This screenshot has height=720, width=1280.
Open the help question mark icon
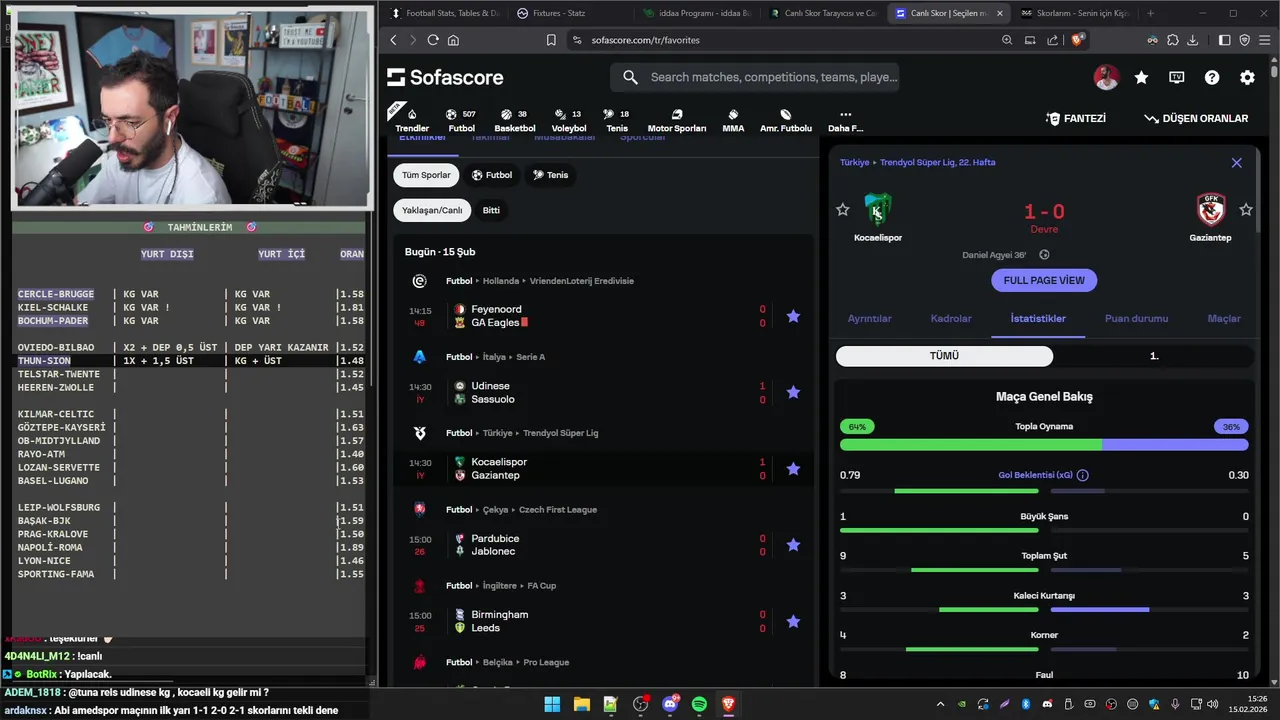click(1212, 77)
